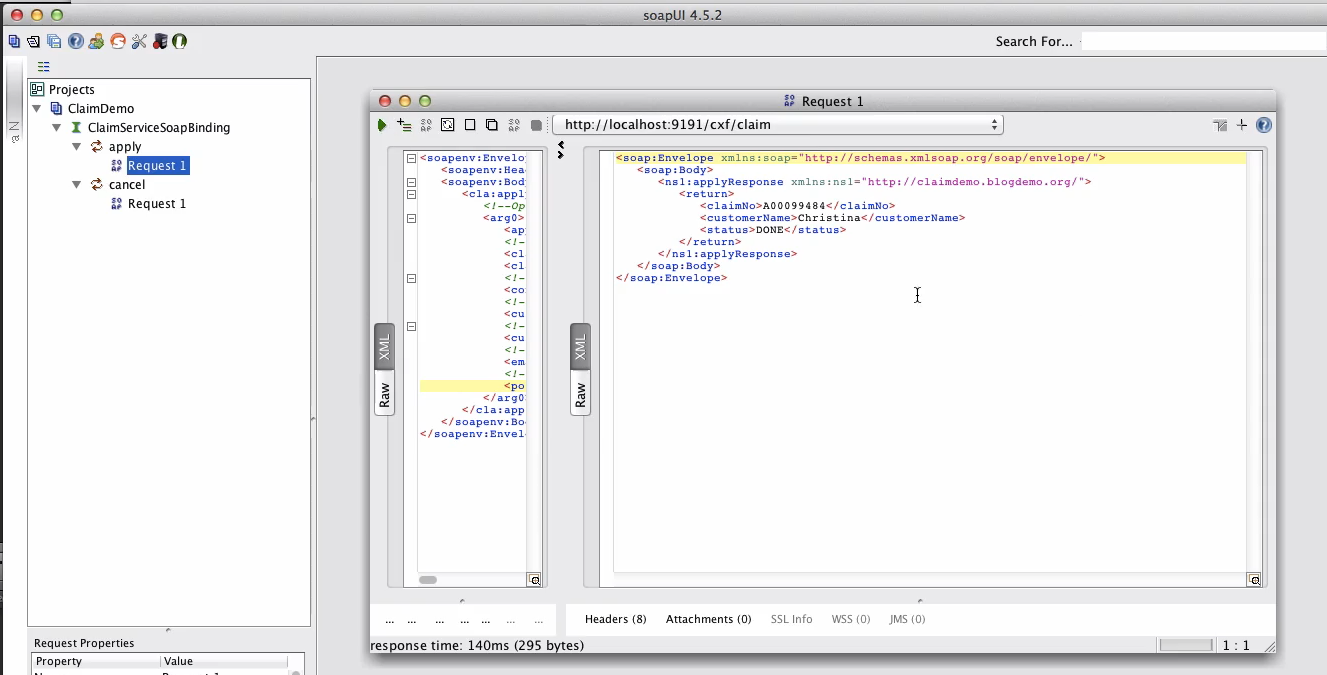Click the request editor horizontal scrollbar thumb

428,580
